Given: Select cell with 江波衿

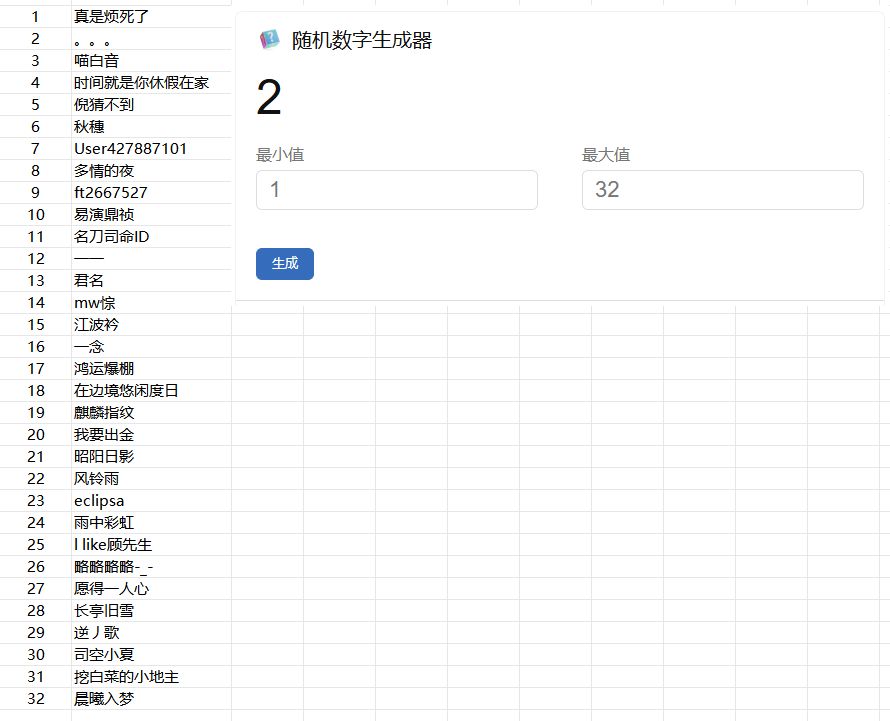Looking at the screenshot, I should pyautogui.click(x=152, y=325).
